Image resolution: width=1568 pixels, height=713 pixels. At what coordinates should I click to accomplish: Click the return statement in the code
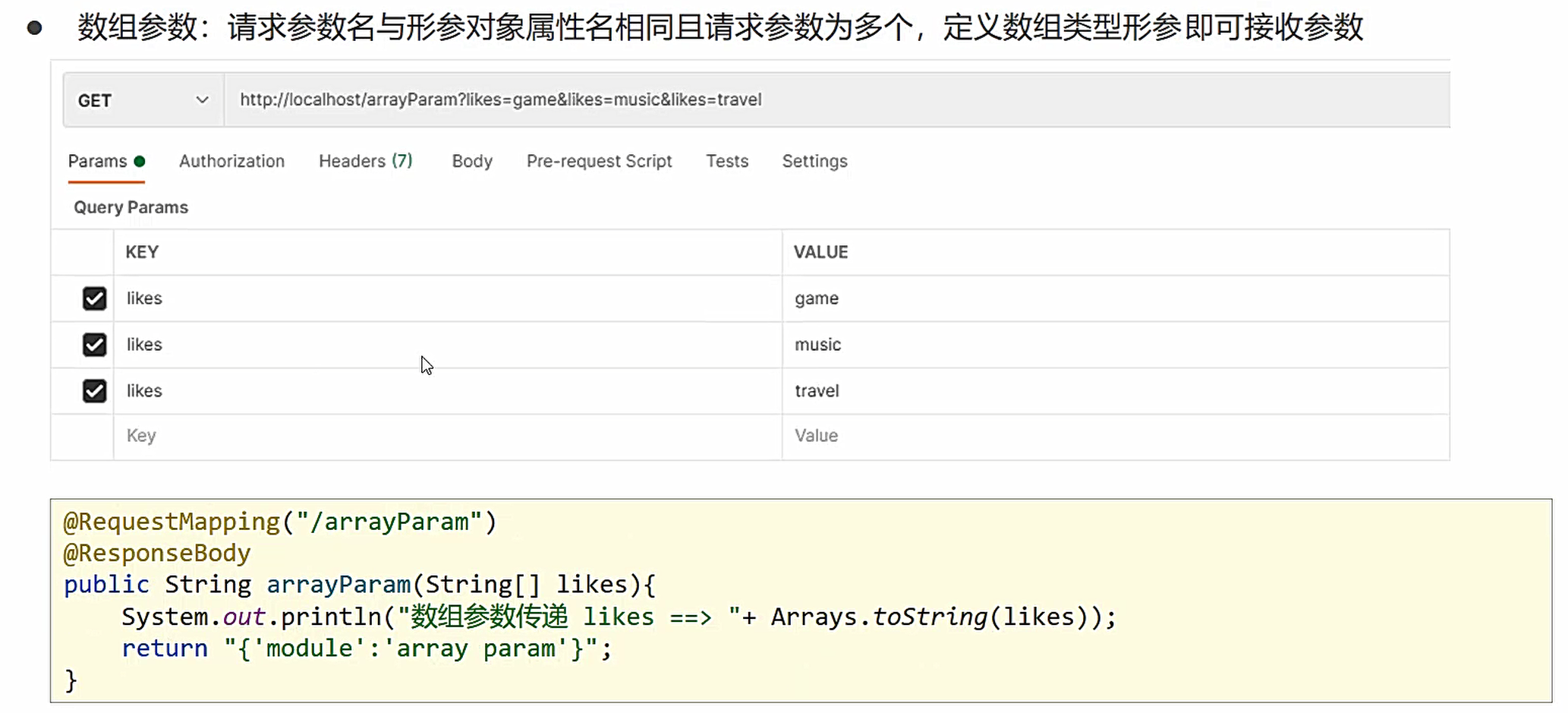[366, 648]
